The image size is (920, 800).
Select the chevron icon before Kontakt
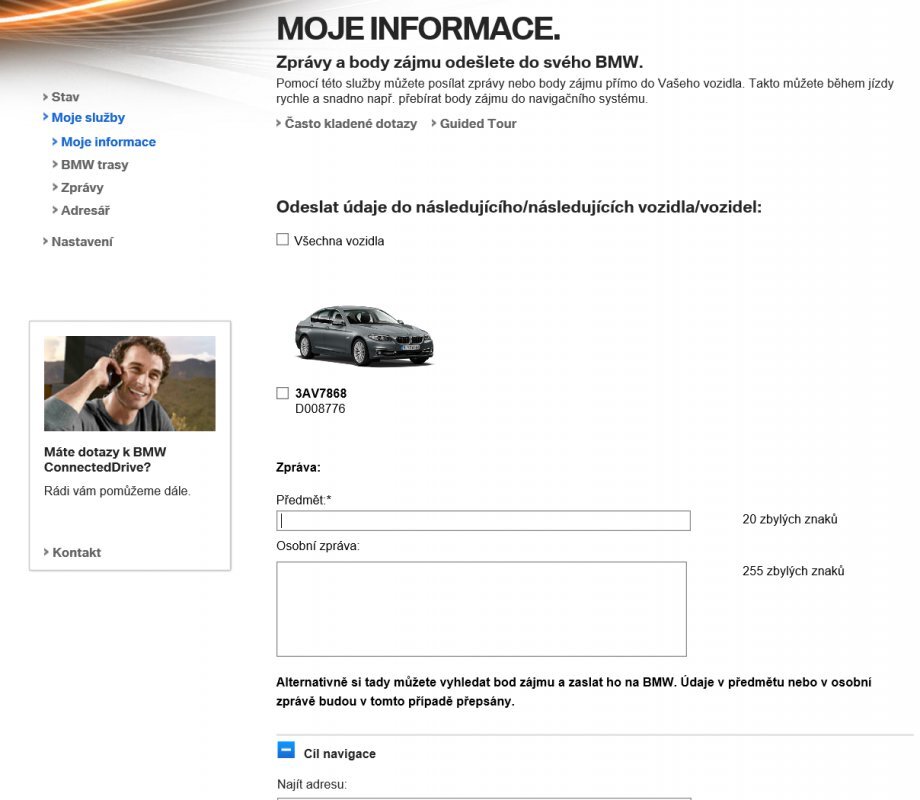44,552
